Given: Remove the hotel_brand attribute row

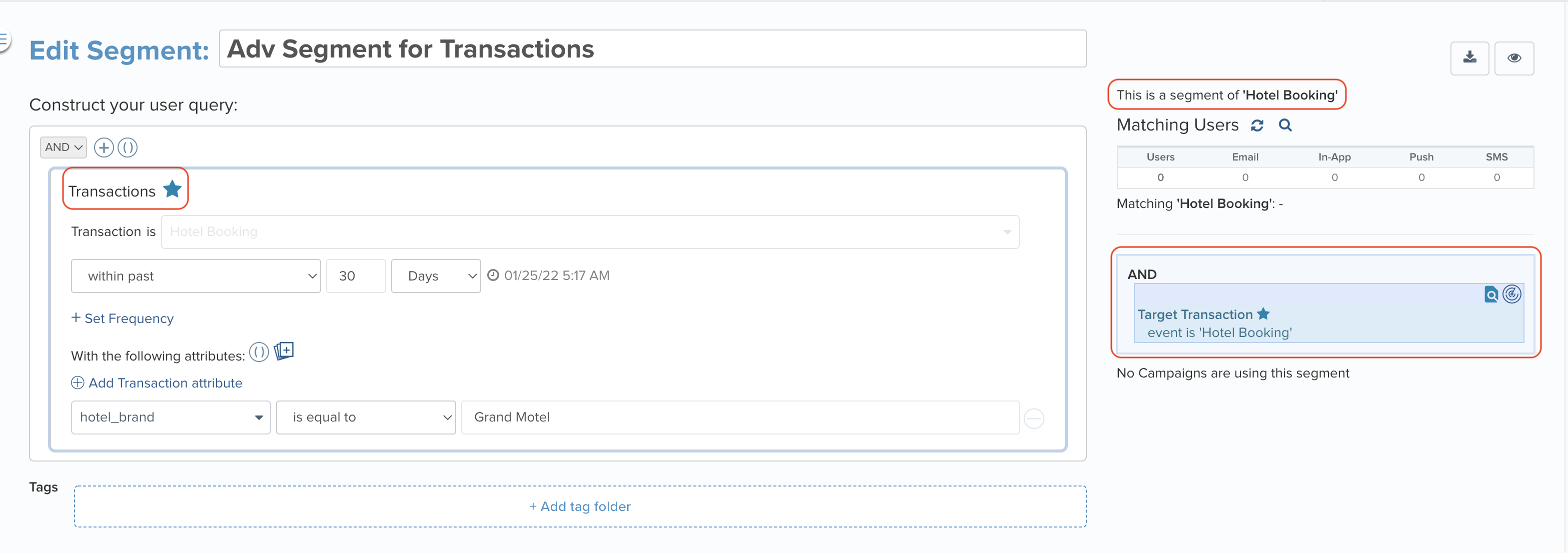Looking at the screenshot, I should (x=1033, y=418).
